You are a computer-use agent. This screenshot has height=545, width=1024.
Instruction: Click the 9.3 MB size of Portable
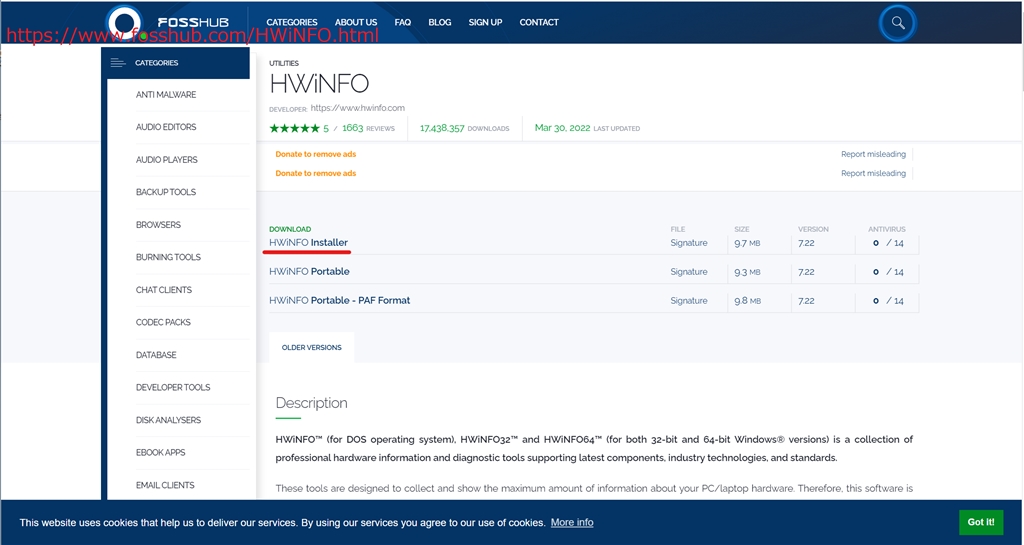[x=747, y=272]
